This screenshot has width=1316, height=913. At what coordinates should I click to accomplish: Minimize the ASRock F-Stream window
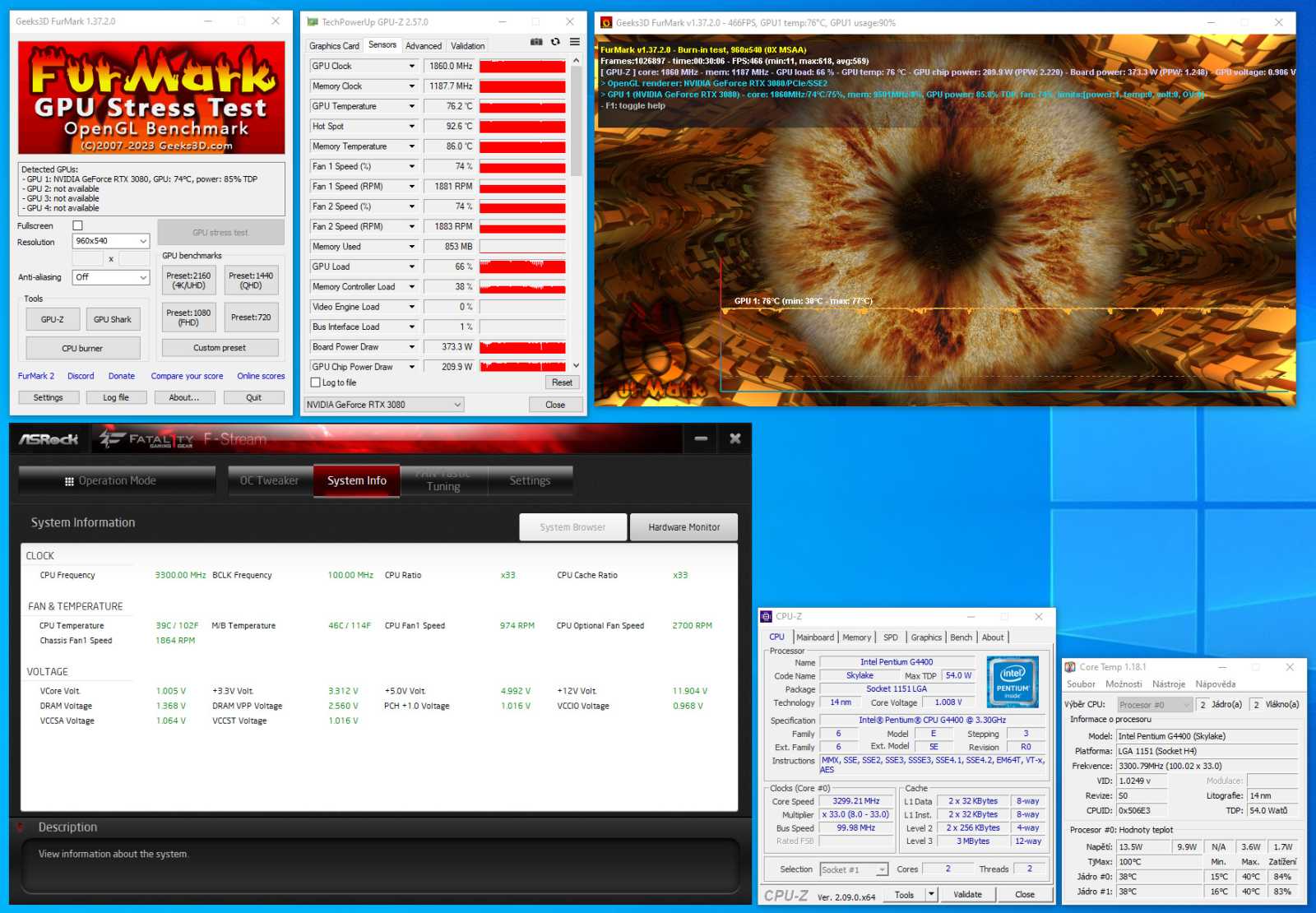(701, 438)
